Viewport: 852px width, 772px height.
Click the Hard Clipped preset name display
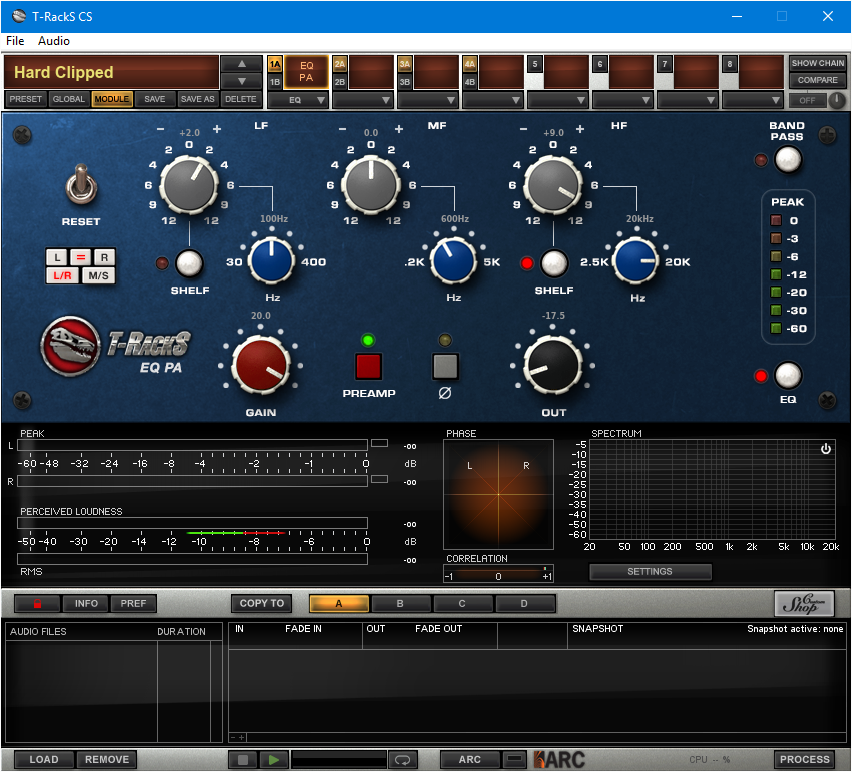pyautogui.click(x=111, y=72)
